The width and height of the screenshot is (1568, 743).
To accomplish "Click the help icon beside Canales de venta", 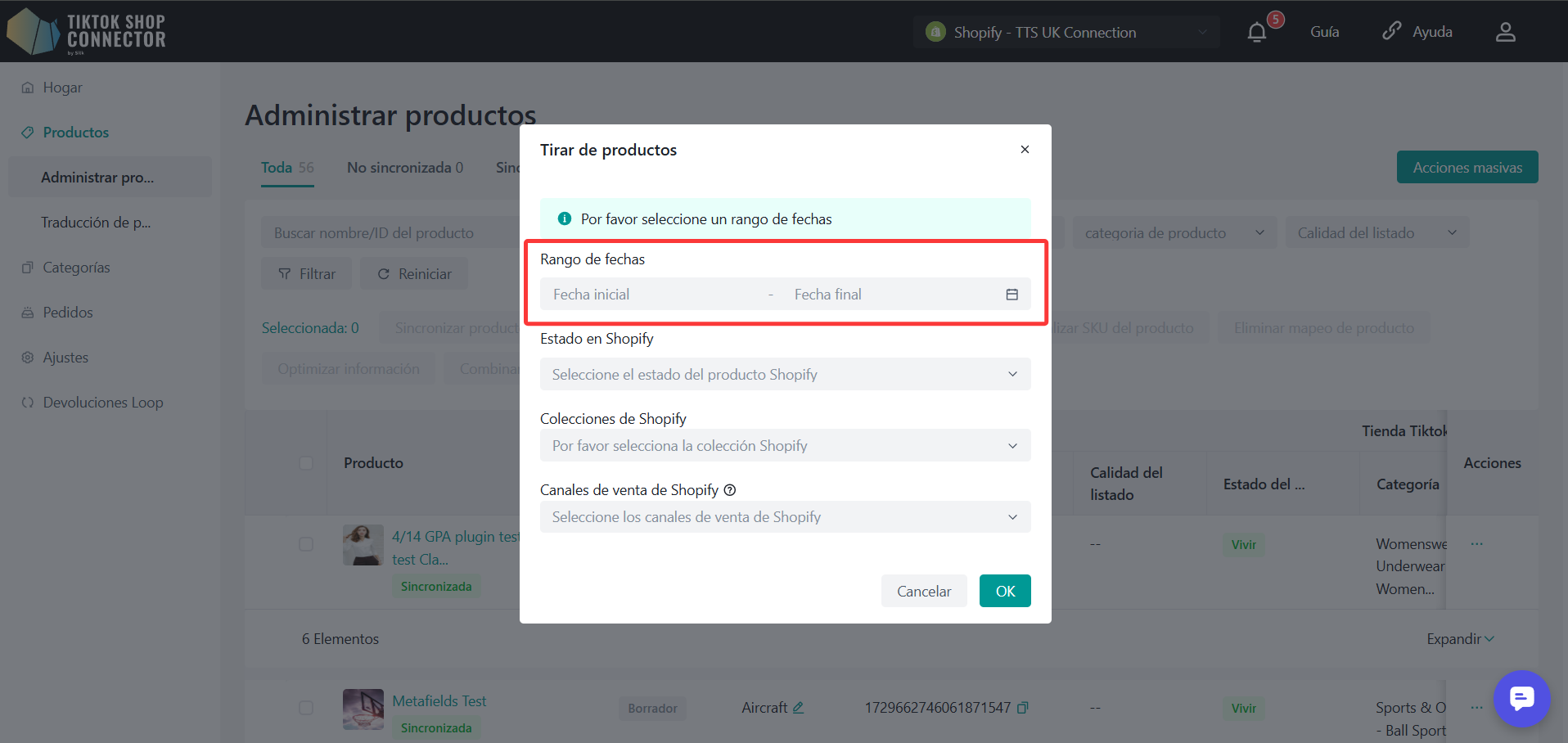I will coord(730,490).
